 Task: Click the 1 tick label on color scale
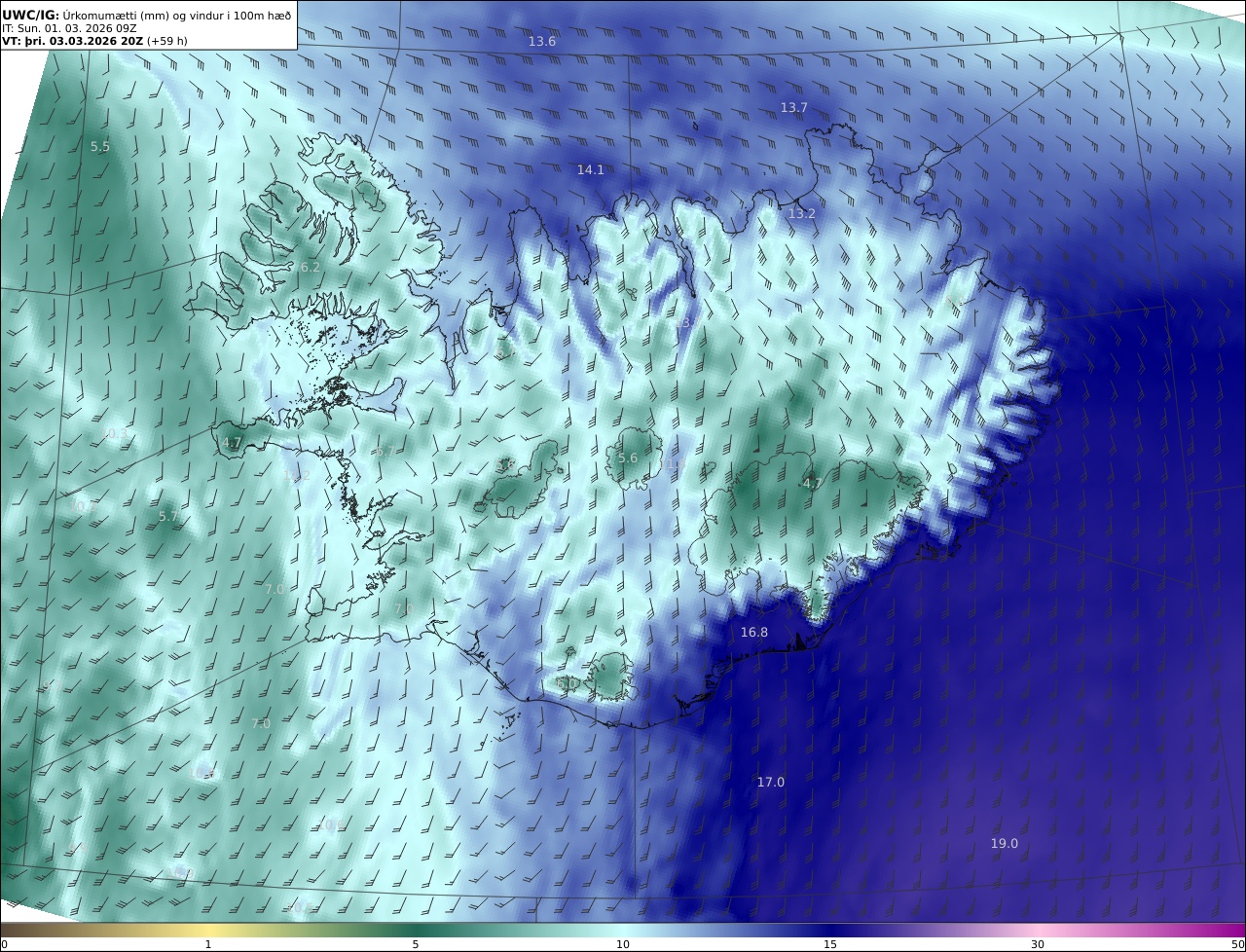(x=208, y=944)
